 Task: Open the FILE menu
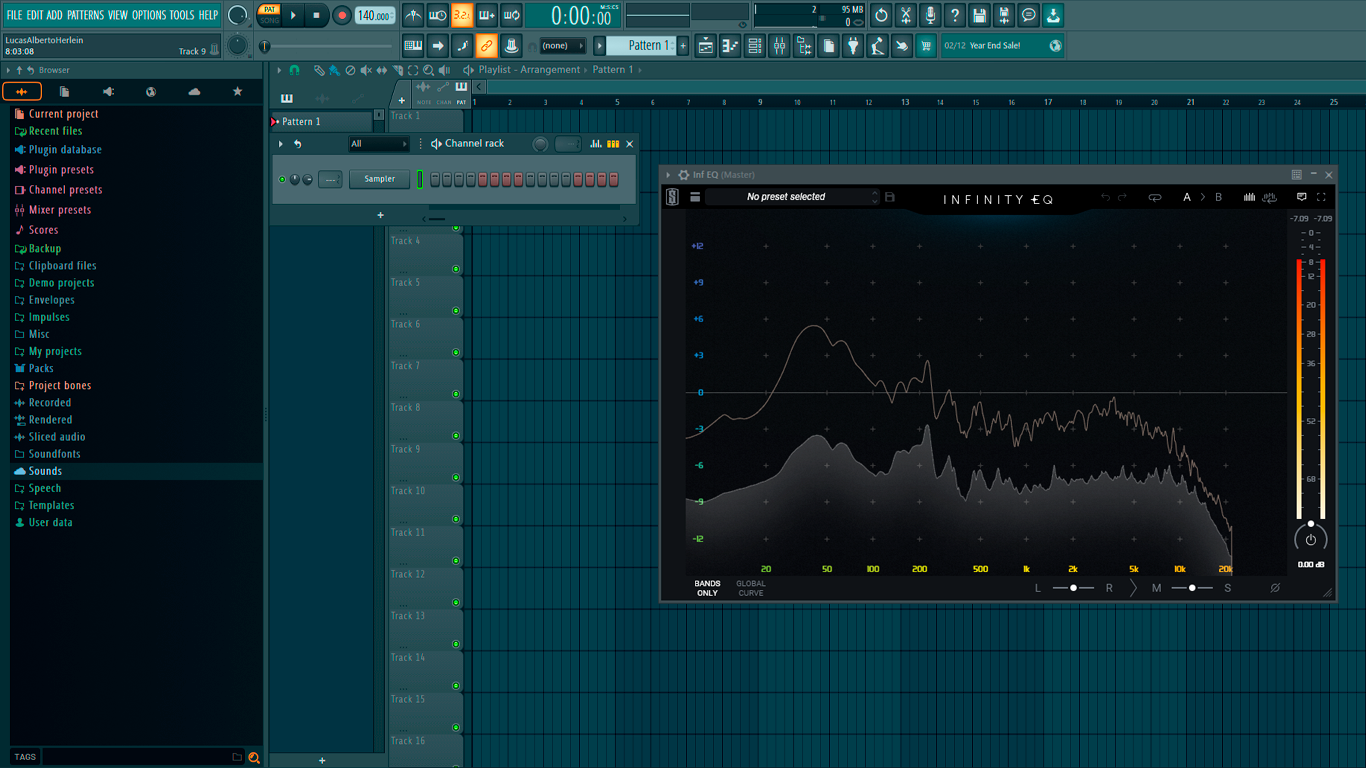(x=14, y=15)
